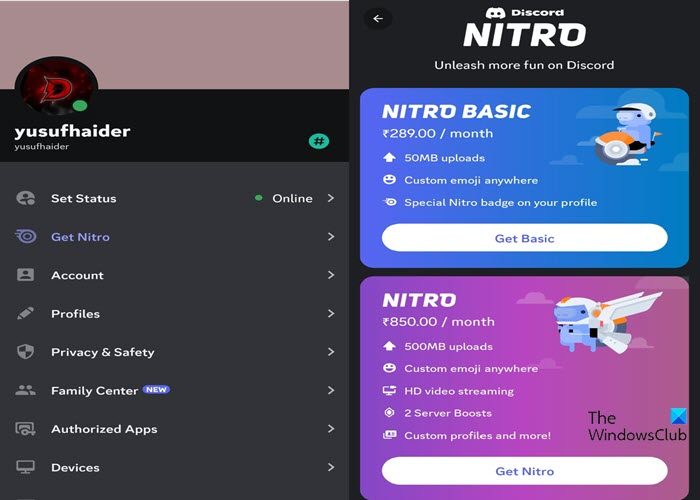Click the 50MB uploads text
The image size is (700, 500).
click(x=444, y=158)
